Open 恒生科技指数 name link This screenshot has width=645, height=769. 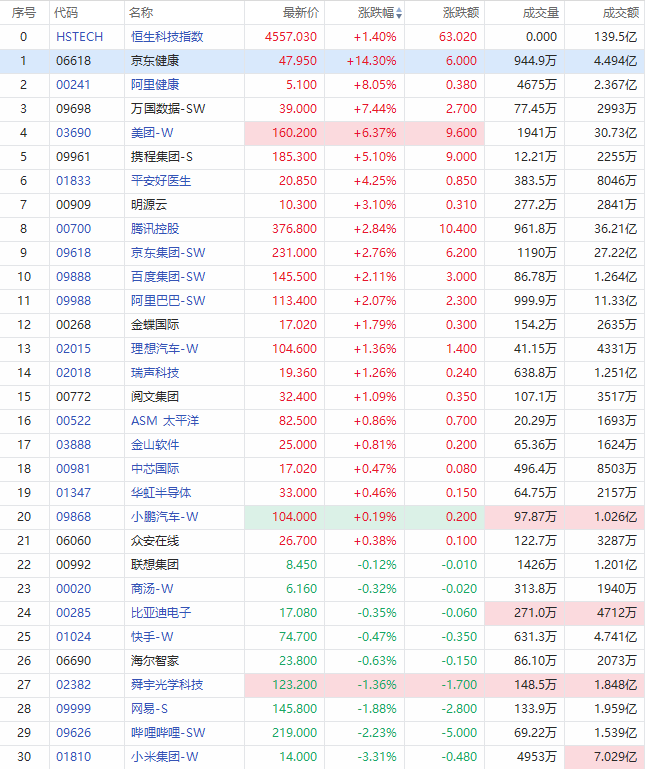tap(167, 37)
